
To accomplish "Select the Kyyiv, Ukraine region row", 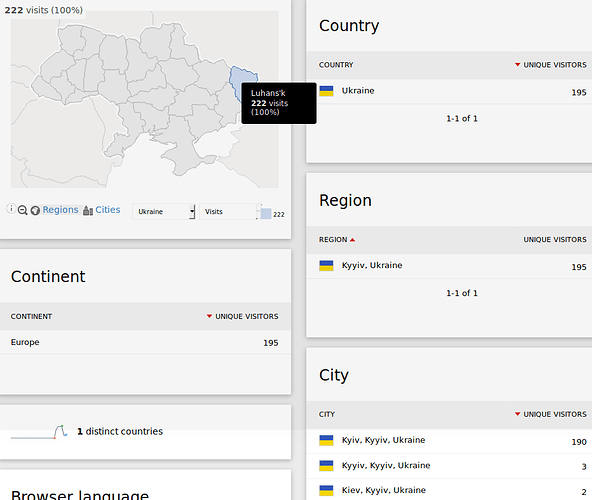I will 449,266.
